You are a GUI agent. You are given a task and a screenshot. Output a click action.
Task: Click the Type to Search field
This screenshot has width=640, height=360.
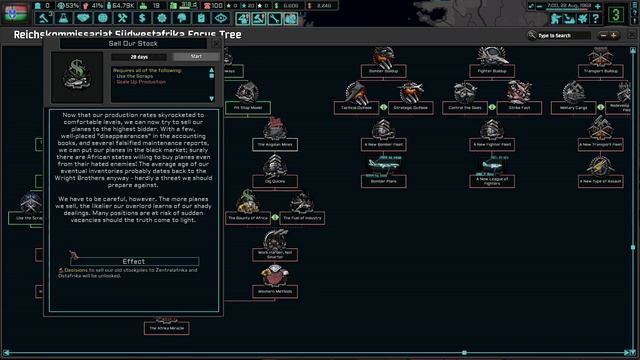[x=563, y=36]
